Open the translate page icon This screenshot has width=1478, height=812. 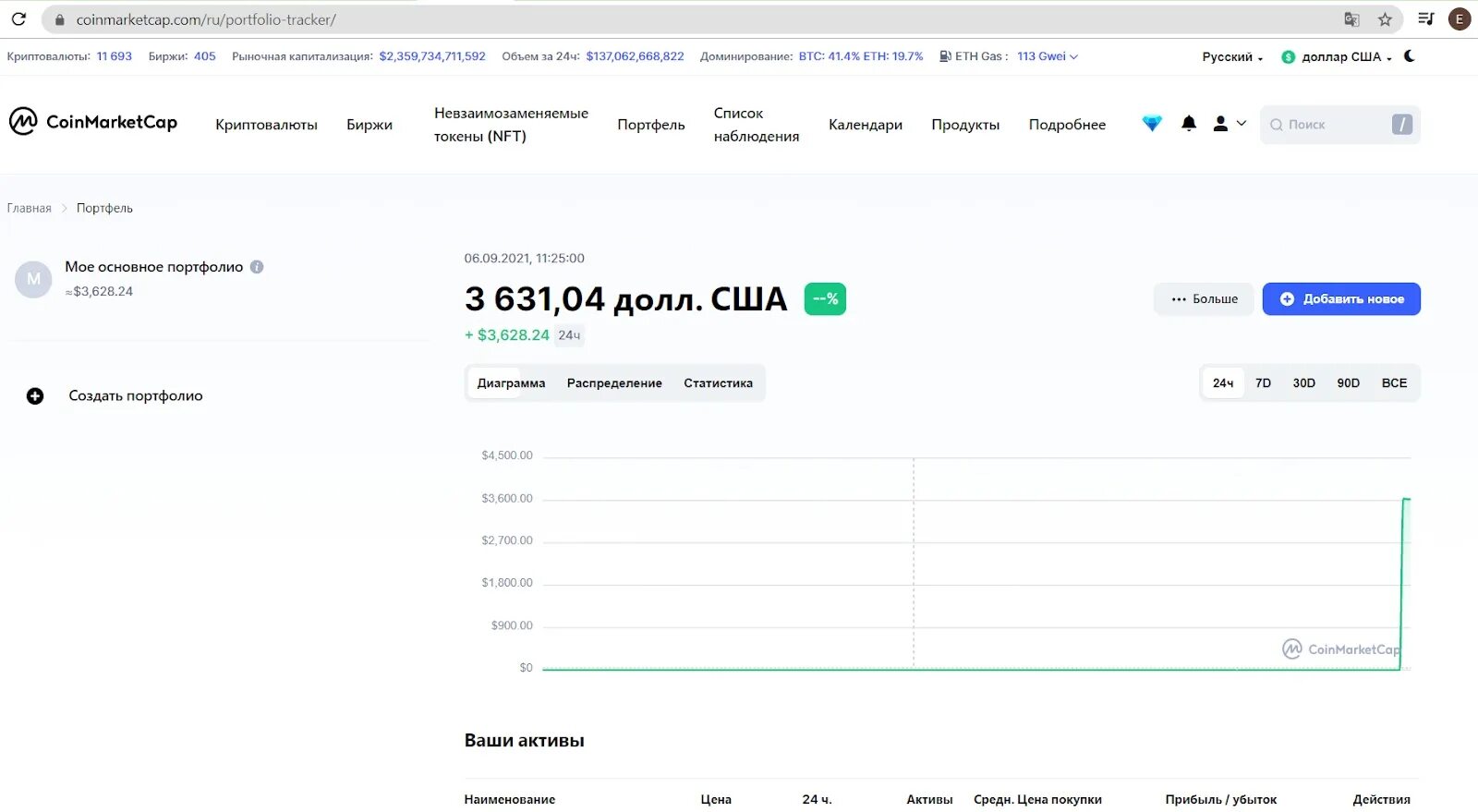[x=1351, y=19]
